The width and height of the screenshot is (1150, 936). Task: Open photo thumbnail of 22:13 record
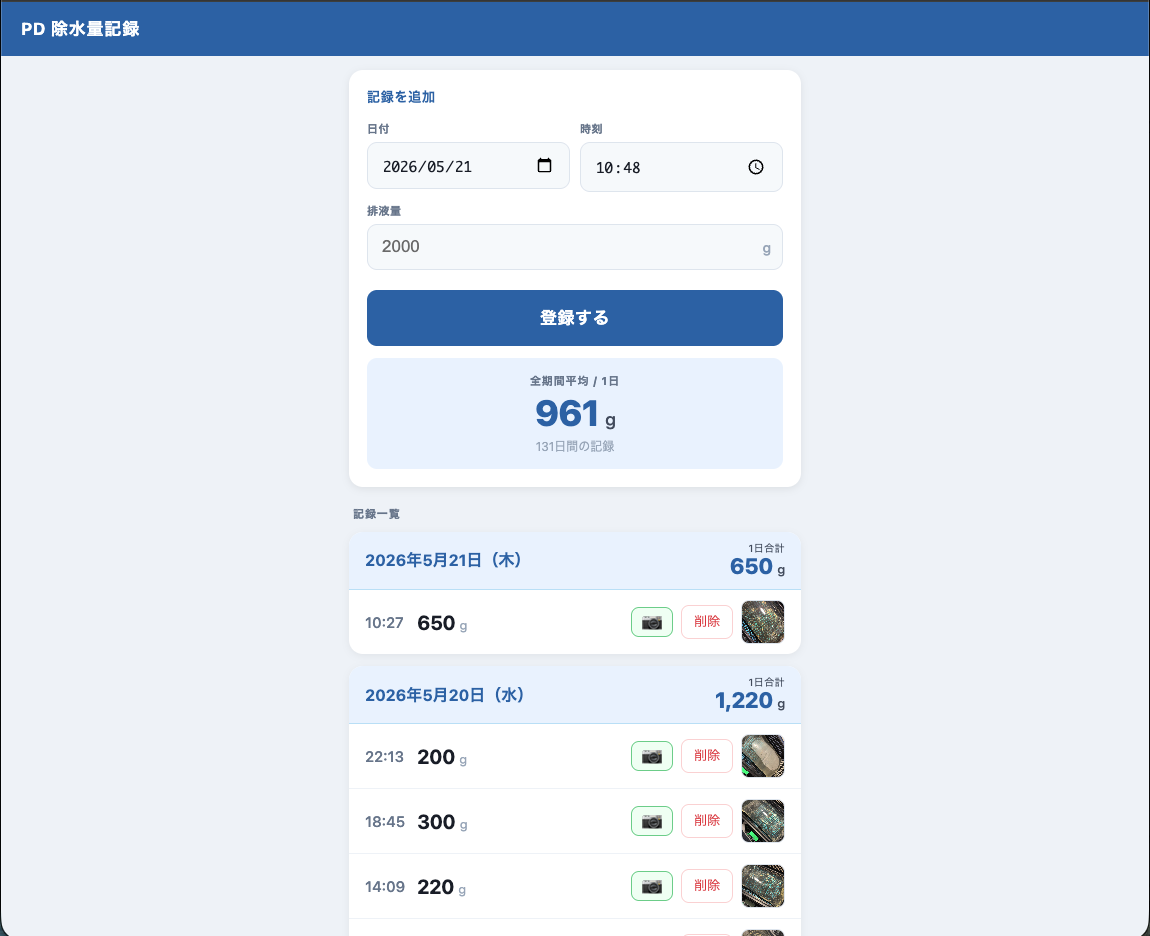tap(763, 756)
